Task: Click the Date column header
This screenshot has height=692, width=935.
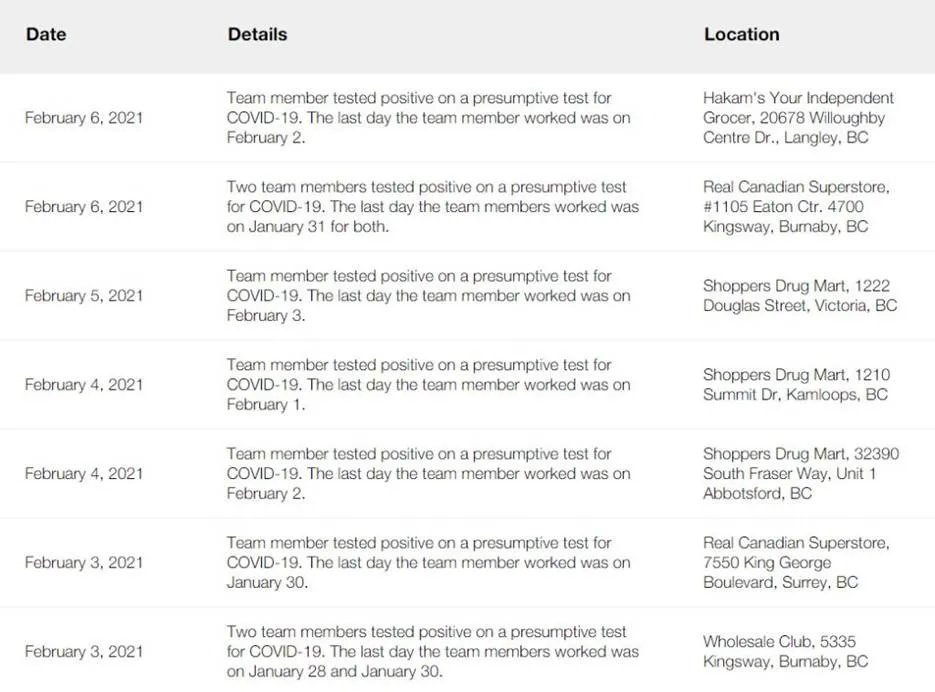Action: [46, 34]
